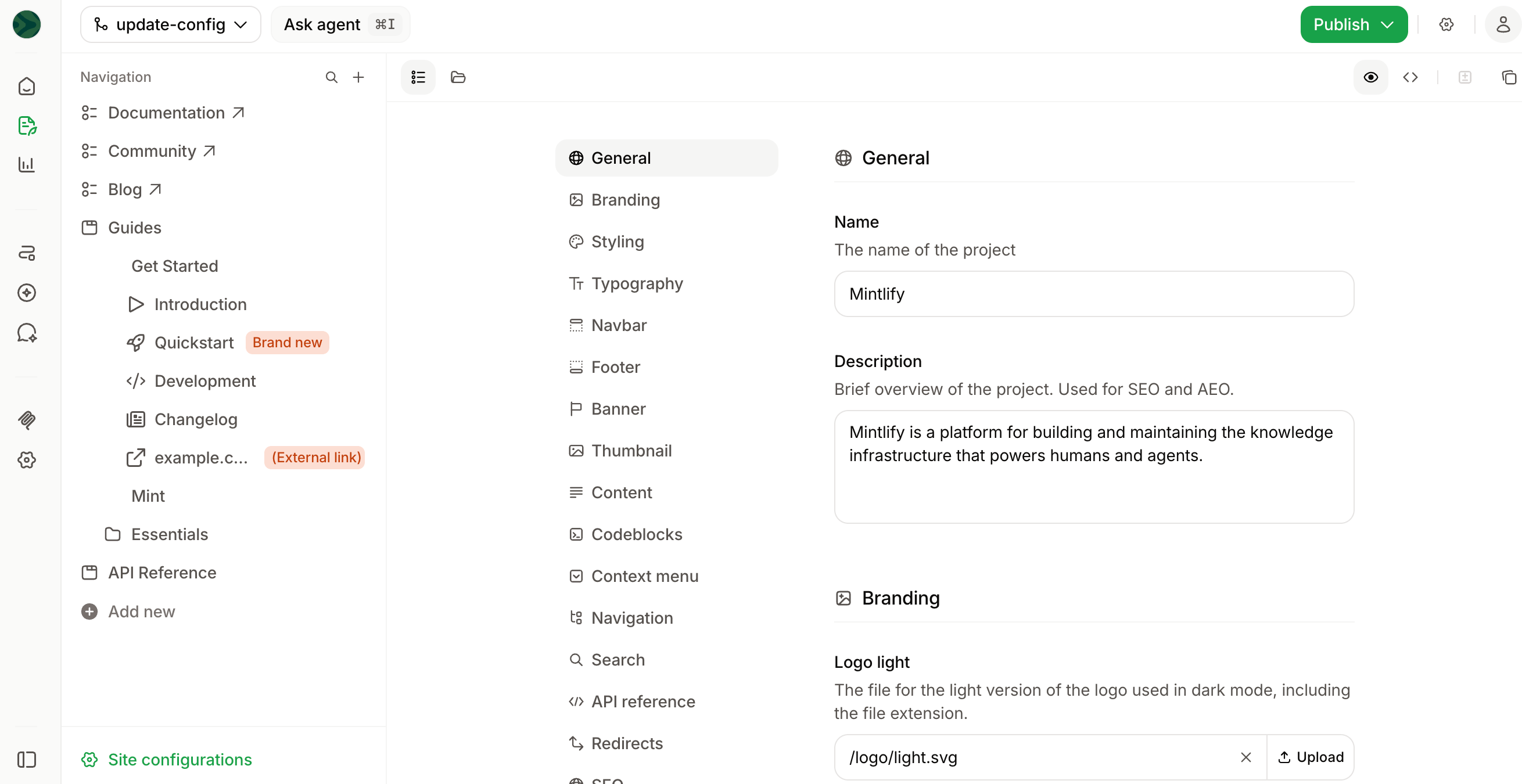
Task: Open the editor page icon in left rail
Action: (27, 125)
